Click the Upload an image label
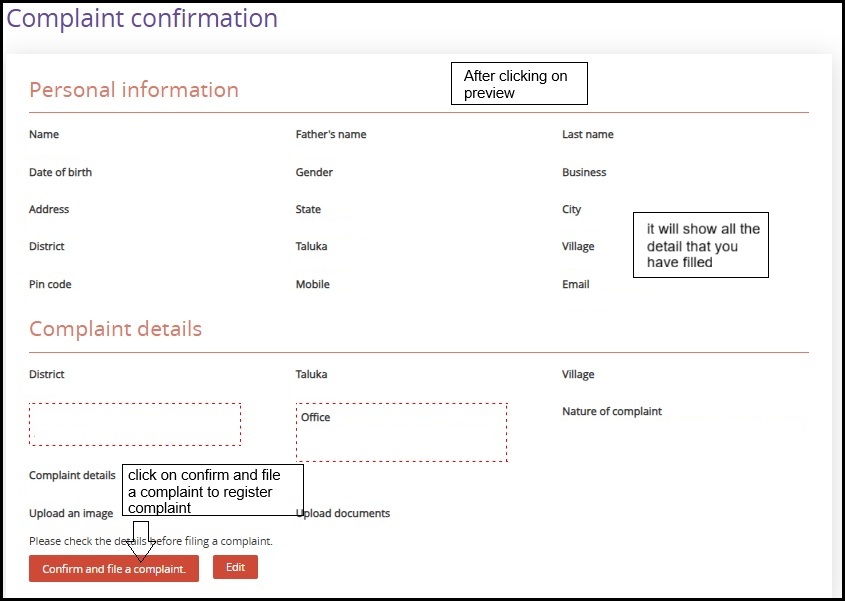The image size is (845, 601). coord(71,514)
